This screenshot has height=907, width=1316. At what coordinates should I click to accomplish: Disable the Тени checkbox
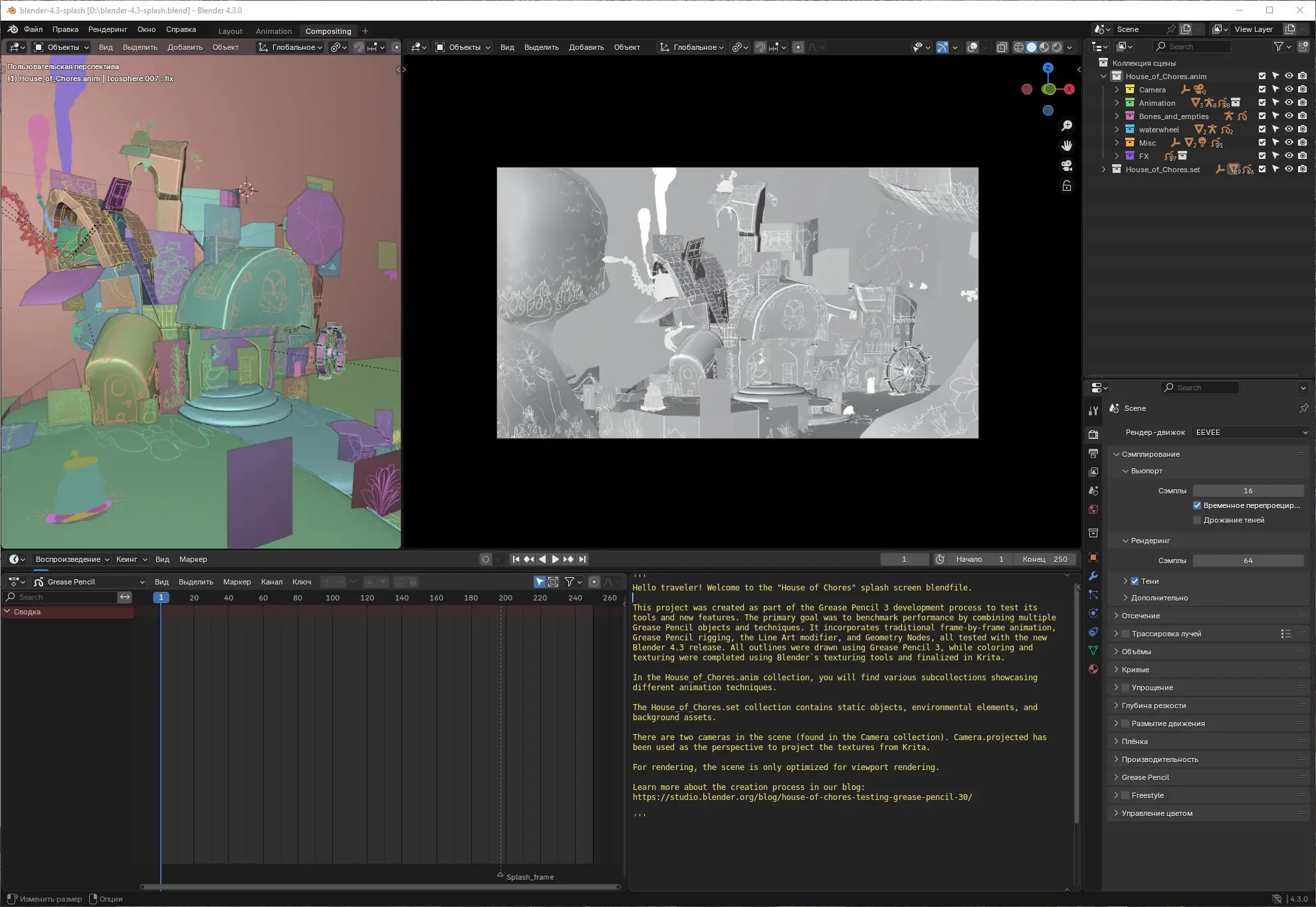coord(1135,581)
